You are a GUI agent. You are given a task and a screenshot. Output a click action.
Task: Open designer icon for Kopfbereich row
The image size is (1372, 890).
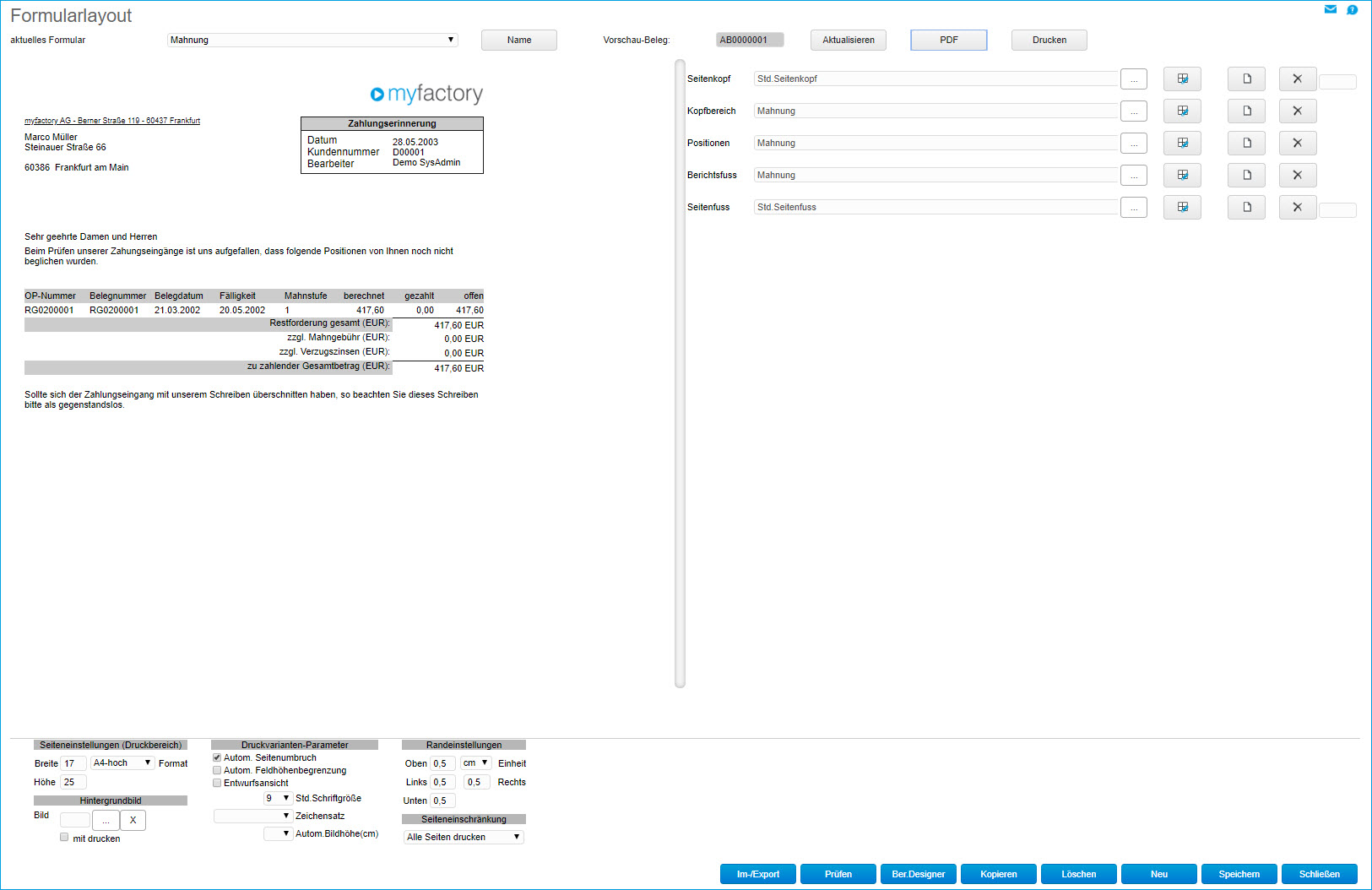pos(1182,111)
